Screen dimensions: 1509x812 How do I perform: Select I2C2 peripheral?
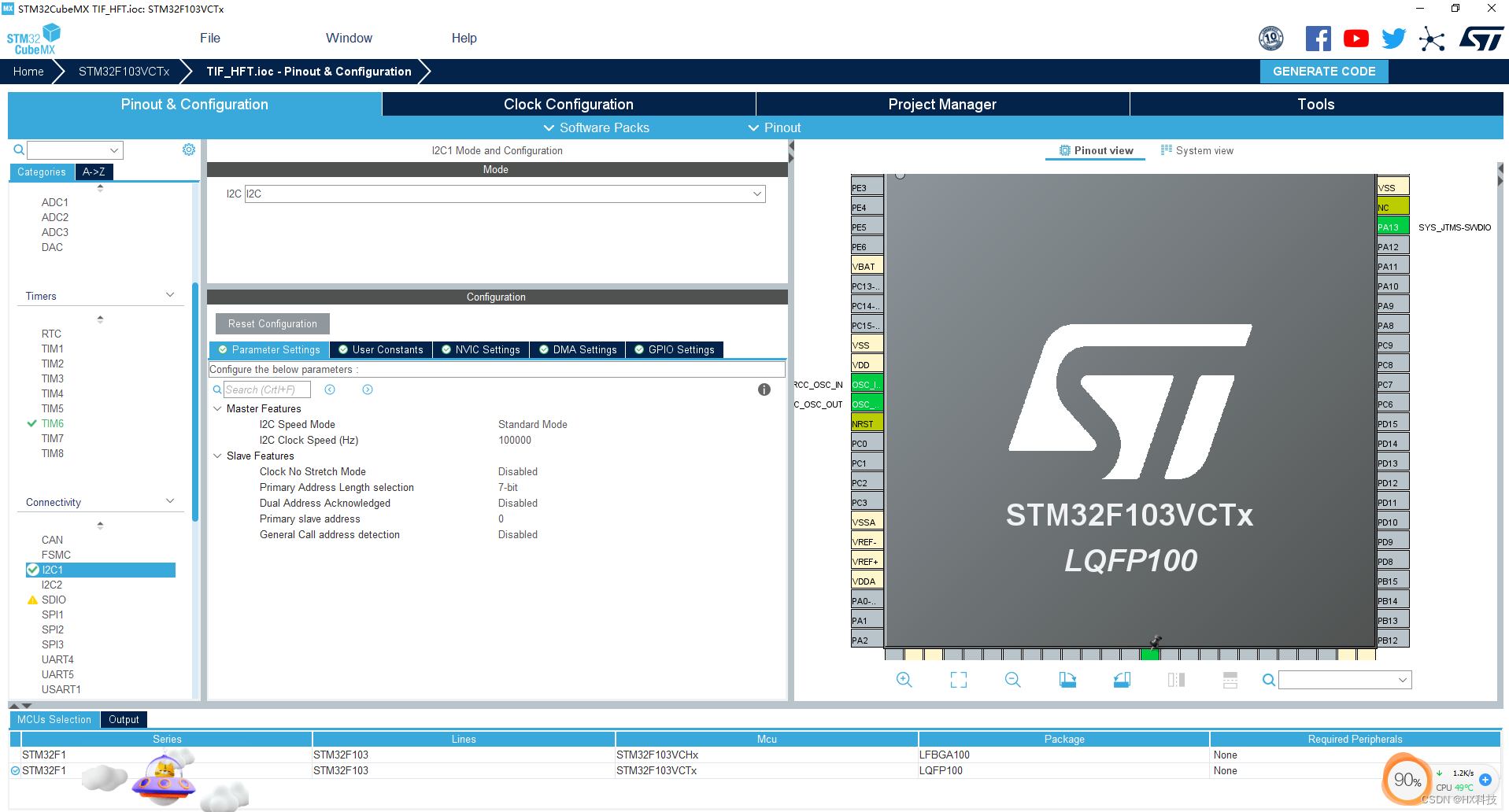tap(52, 585)
